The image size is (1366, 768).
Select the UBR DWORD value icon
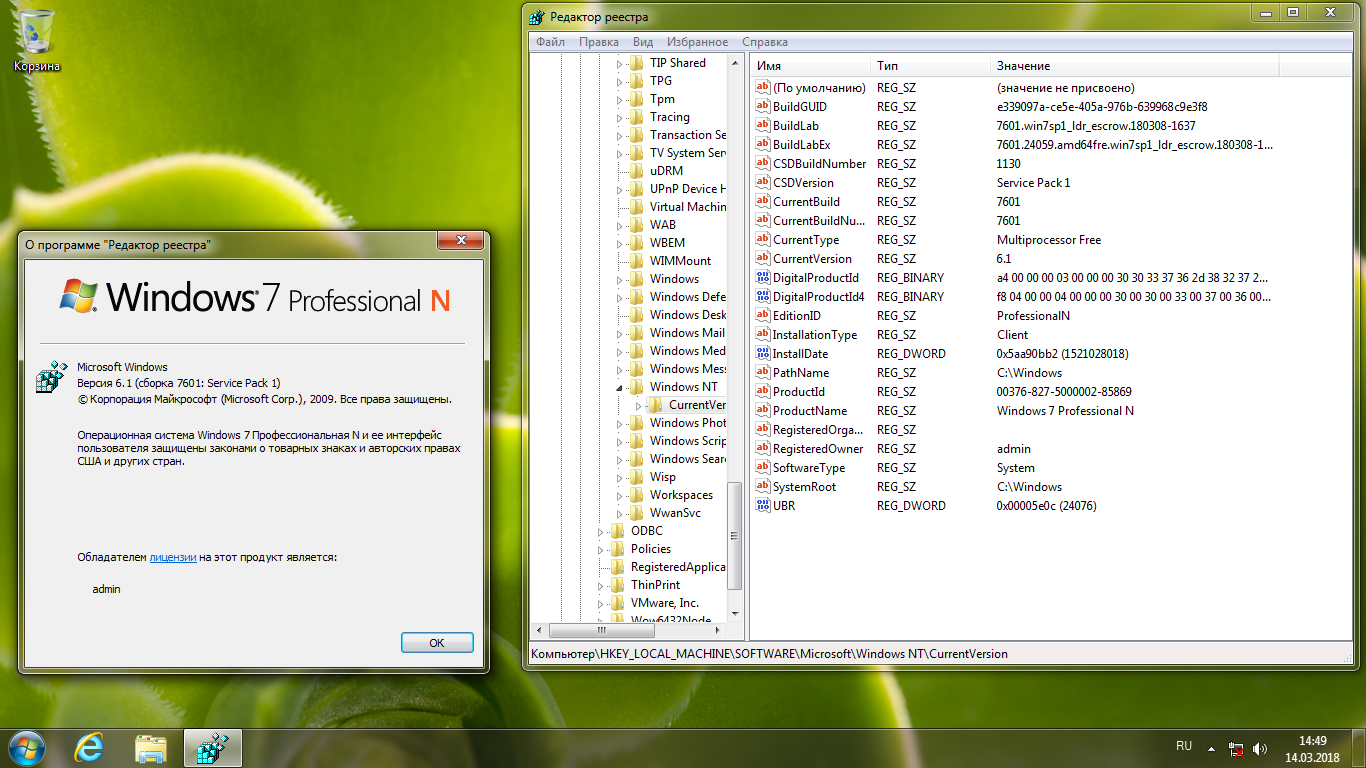pos(763,506)
